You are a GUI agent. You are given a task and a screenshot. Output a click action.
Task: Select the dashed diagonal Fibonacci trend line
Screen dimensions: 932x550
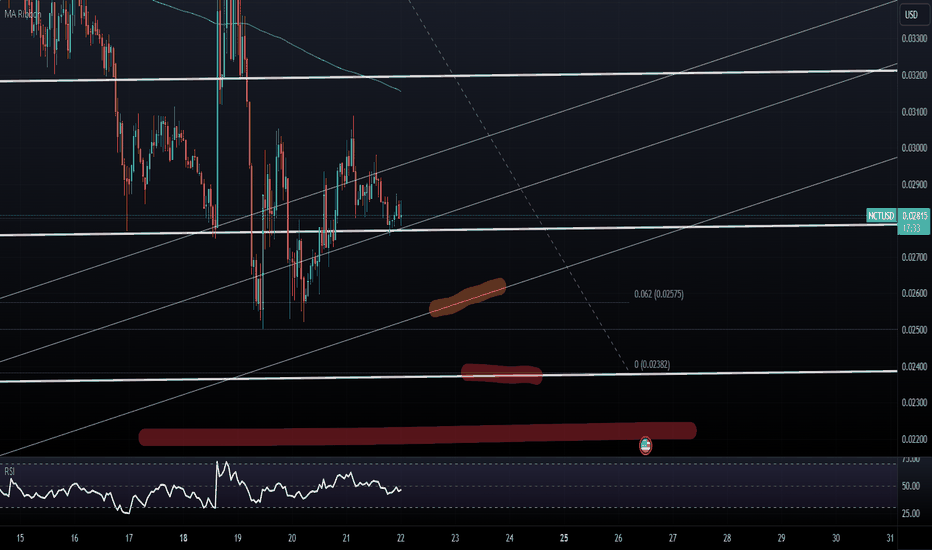click(520, 186)
